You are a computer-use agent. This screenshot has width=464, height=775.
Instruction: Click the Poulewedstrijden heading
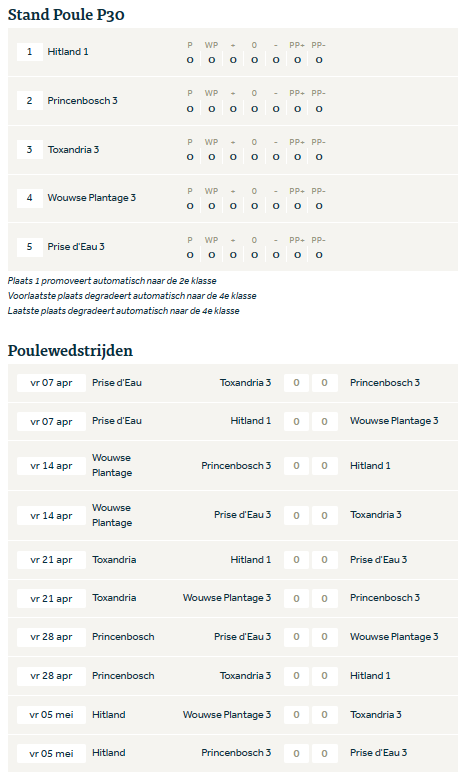coord(70,350)
